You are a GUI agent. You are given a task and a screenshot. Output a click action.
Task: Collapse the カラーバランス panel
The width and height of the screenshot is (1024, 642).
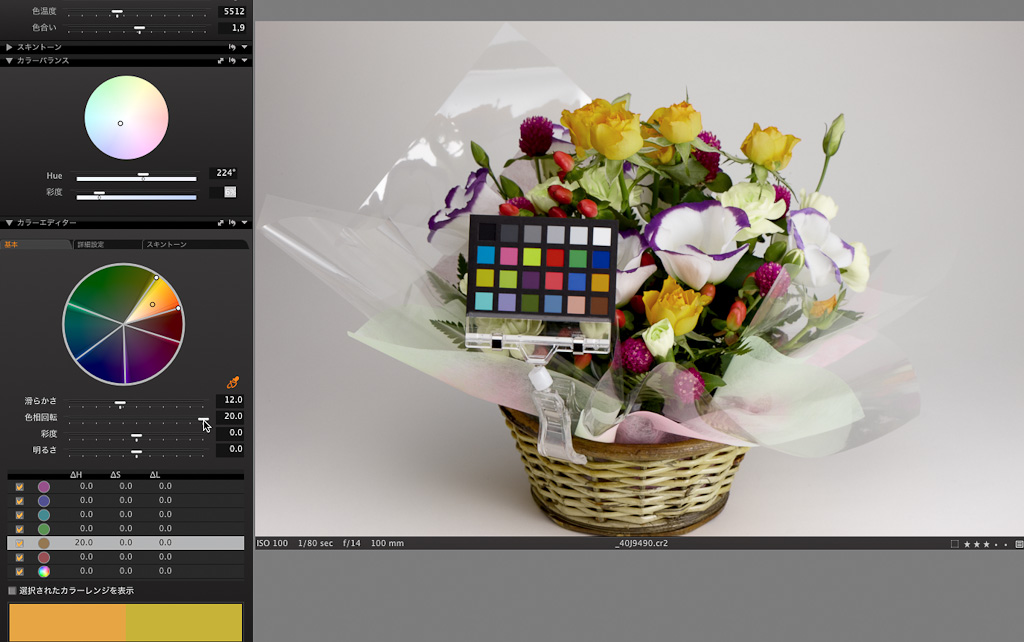point(9,60)
